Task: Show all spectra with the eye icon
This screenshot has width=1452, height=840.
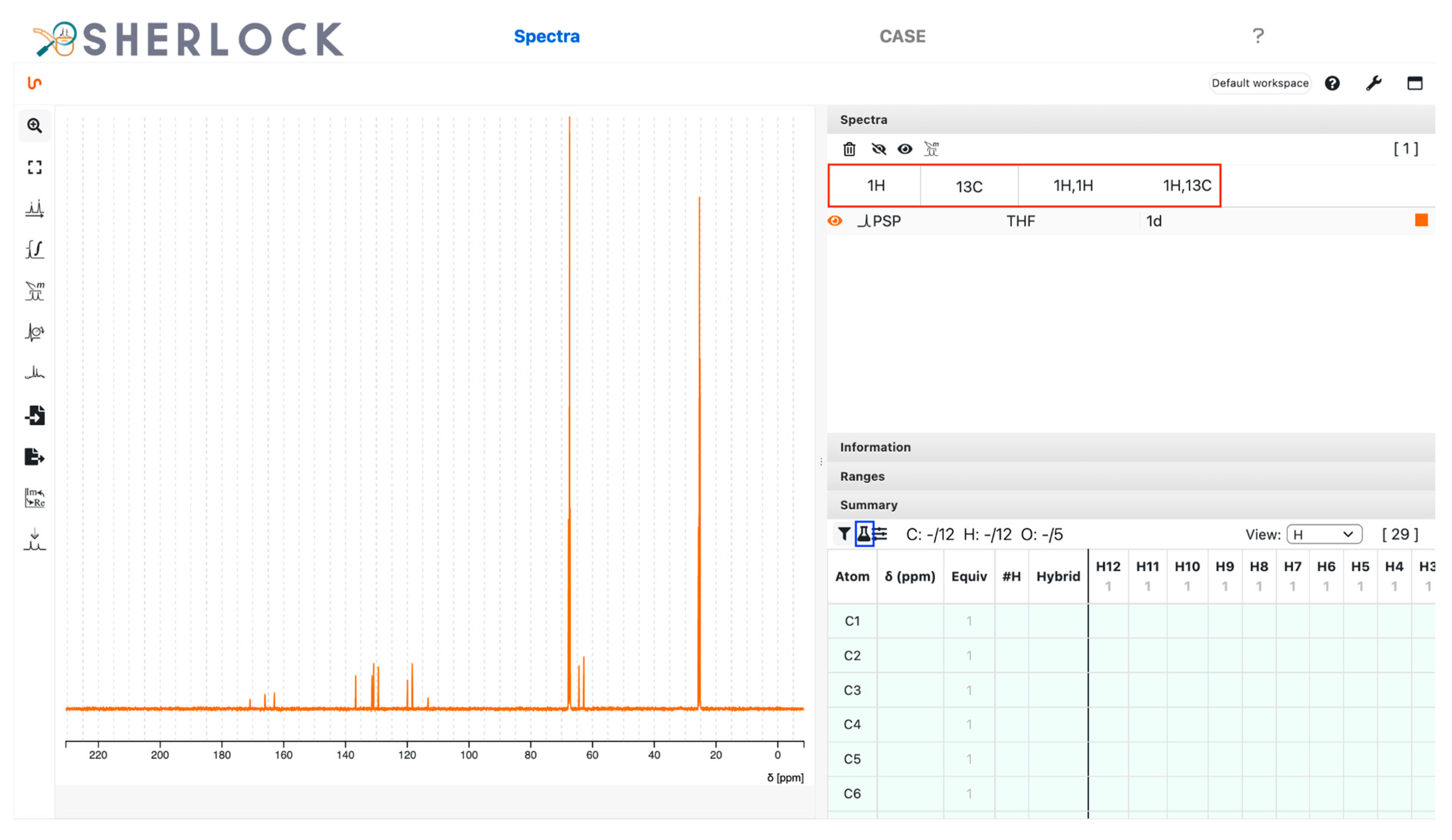Action: [904, 149]
